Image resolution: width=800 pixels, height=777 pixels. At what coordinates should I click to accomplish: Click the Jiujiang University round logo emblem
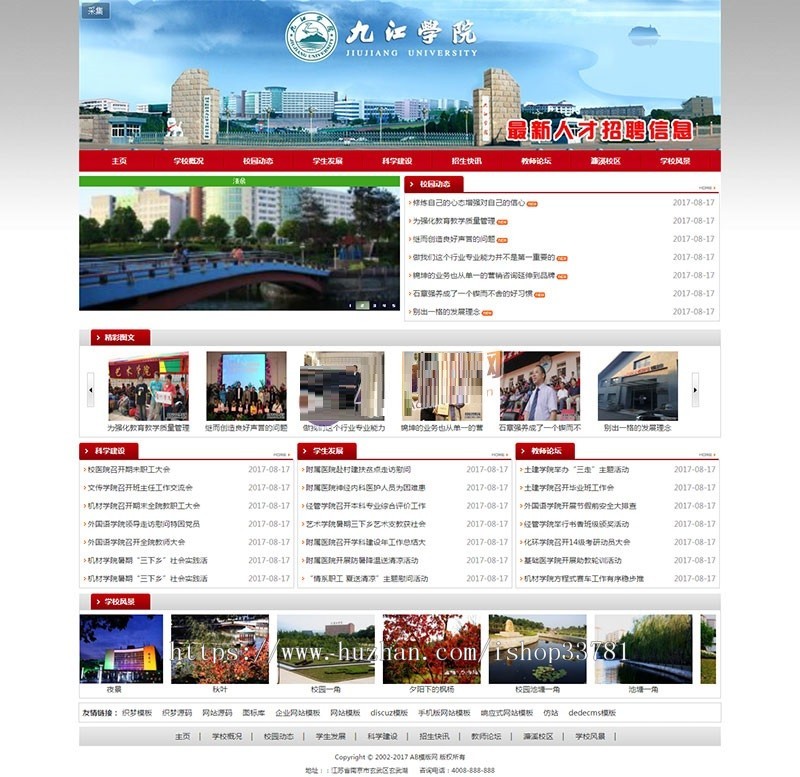311,37
